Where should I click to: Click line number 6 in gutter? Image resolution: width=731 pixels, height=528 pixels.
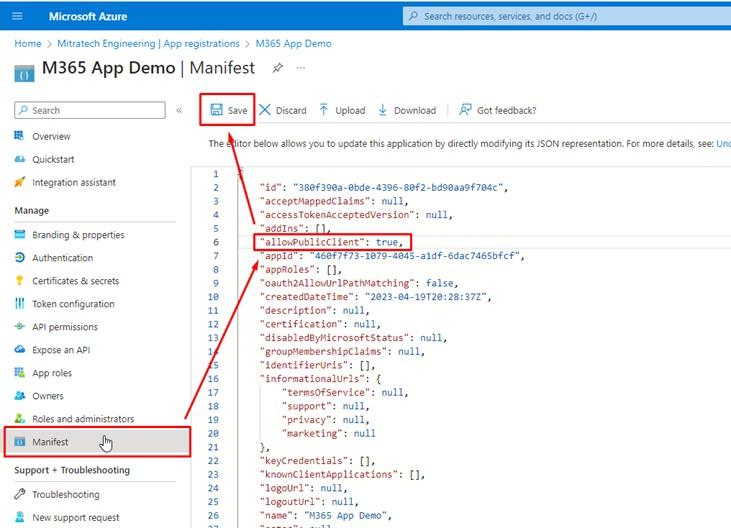[215, 242]
